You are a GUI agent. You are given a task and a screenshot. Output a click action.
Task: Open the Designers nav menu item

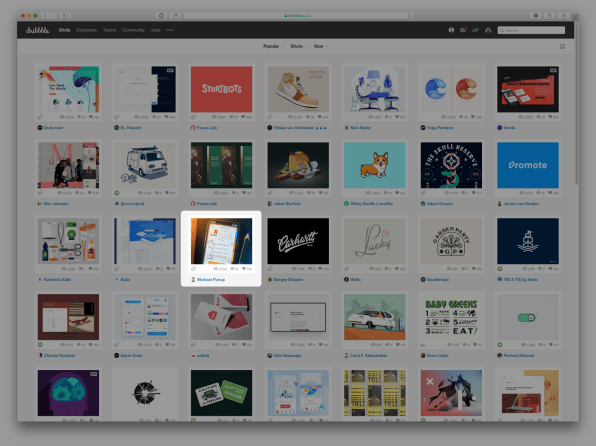pos(86,30)
